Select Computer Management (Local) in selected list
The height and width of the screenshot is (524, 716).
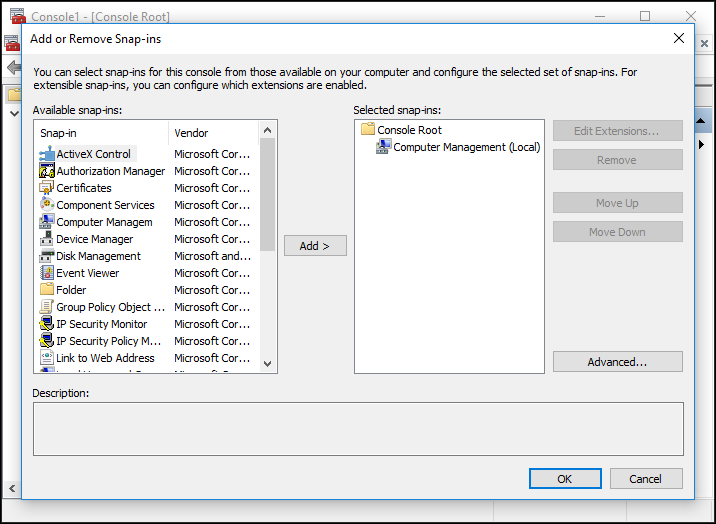(x=466, y=147)
